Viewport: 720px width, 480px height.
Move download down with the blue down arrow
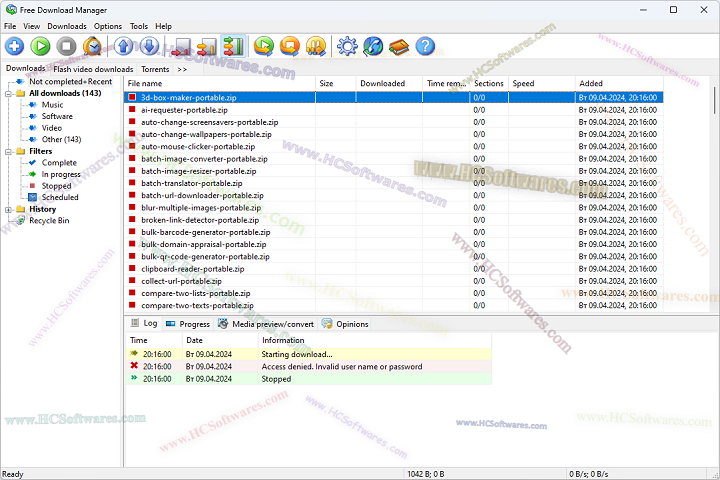pos(149,46)
